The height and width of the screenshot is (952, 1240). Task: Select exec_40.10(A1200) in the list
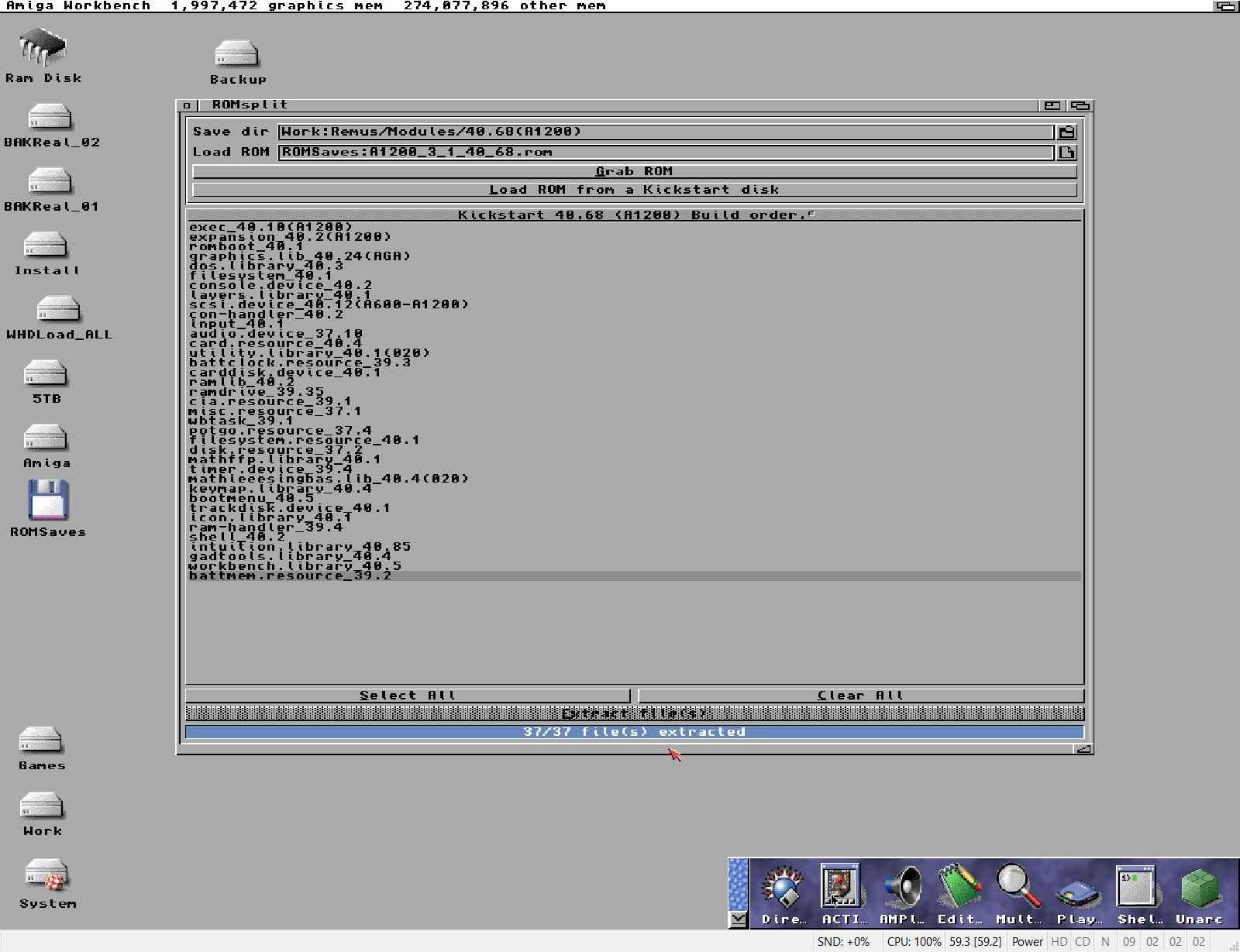635,227
